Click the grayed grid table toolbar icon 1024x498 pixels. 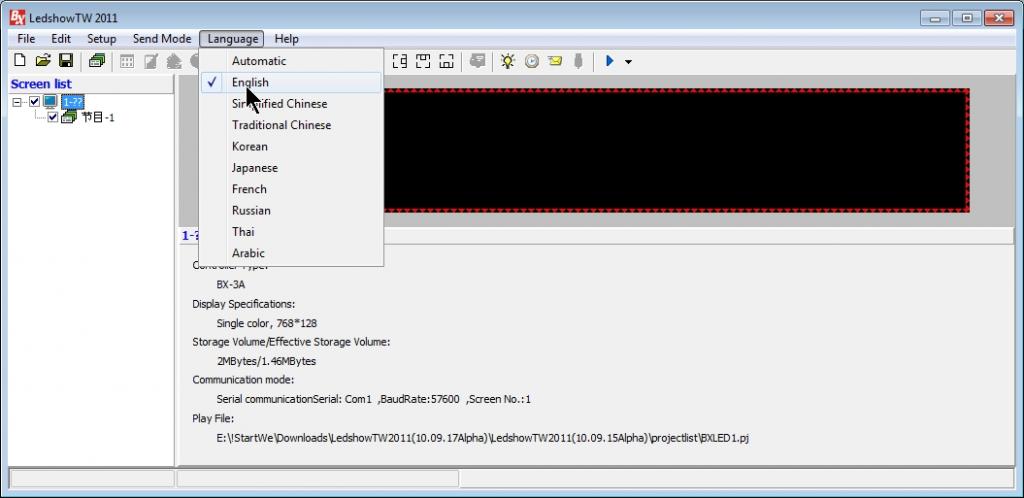coord(127,61)
